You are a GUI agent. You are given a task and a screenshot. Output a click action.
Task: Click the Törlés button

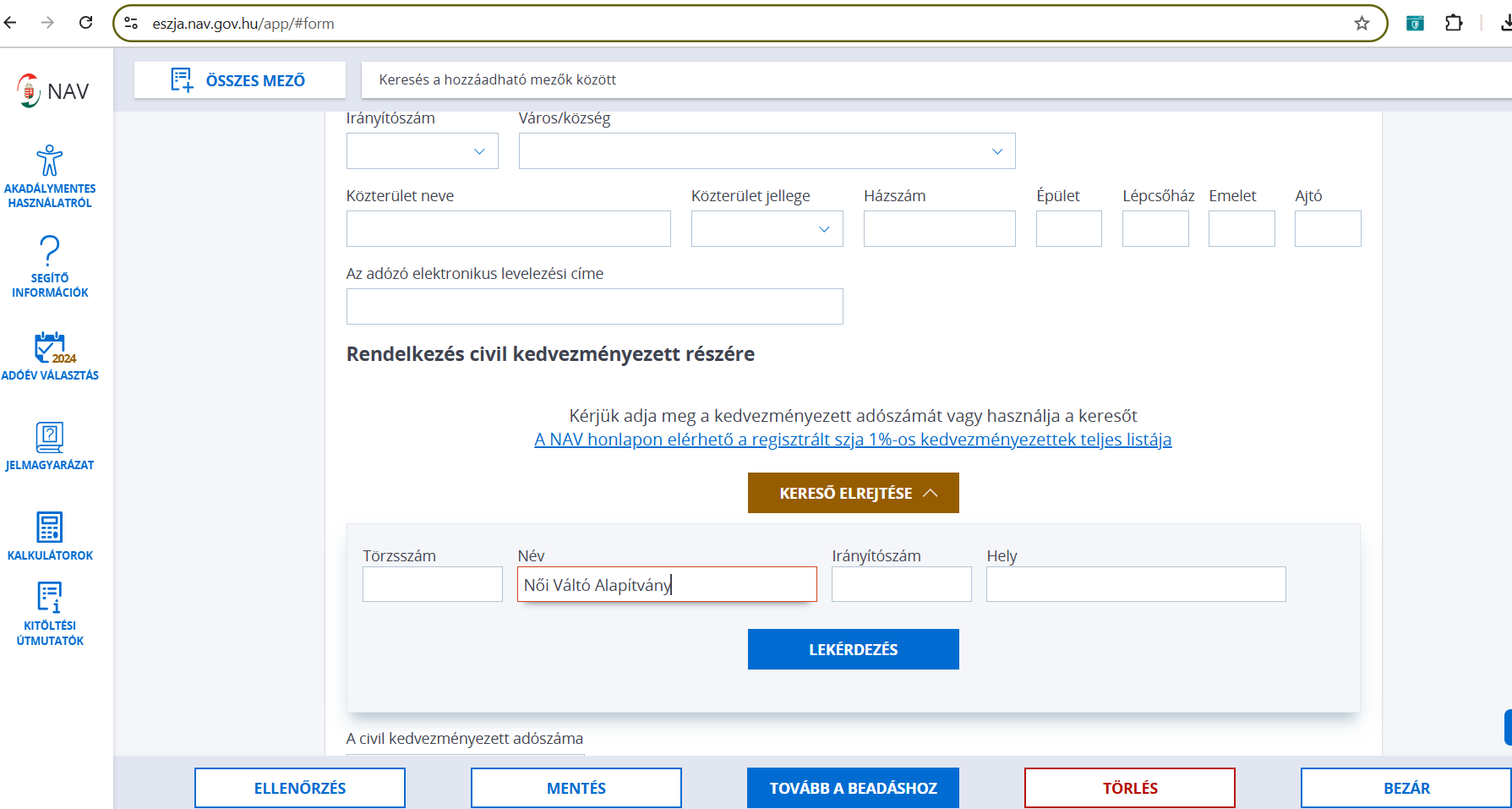coord(1129,788)
